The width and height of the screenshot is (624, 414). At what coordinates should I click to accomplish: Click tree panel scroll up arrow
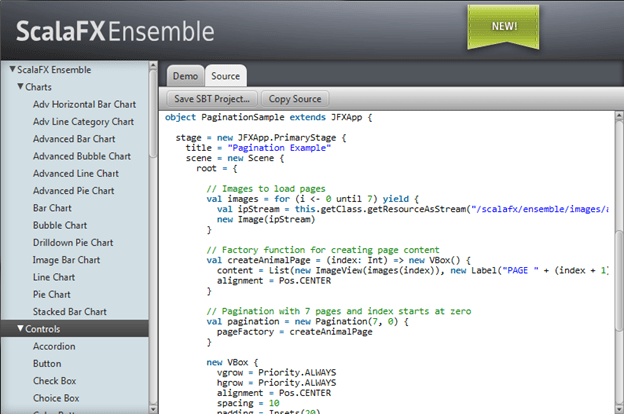coord(153,65)
